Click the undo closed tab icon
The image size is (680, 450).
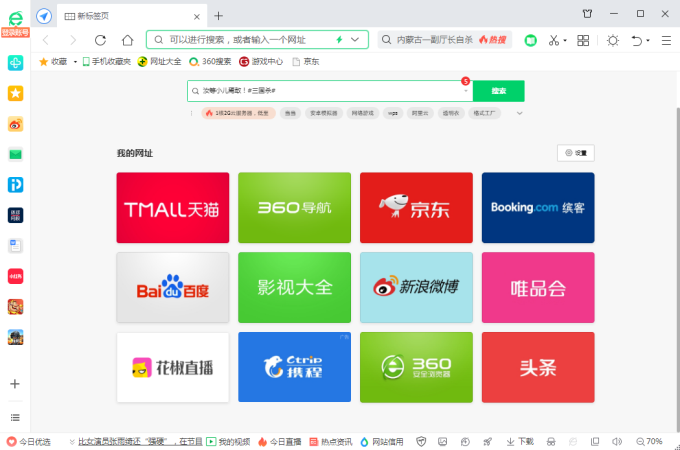636,40
